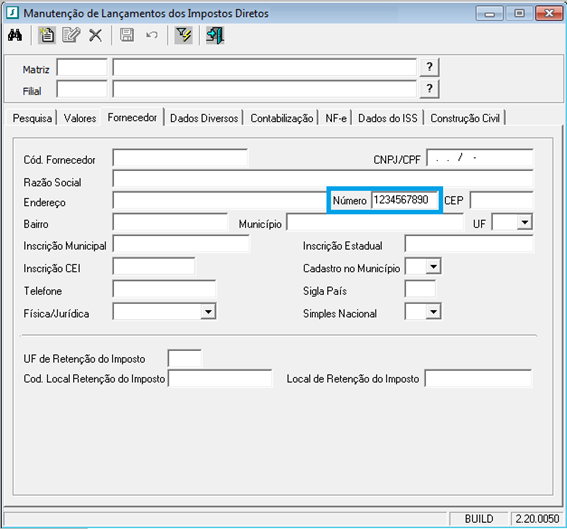Click the CNPJ/CPF input field
567x529 pixels.
(x=479, y=158)
